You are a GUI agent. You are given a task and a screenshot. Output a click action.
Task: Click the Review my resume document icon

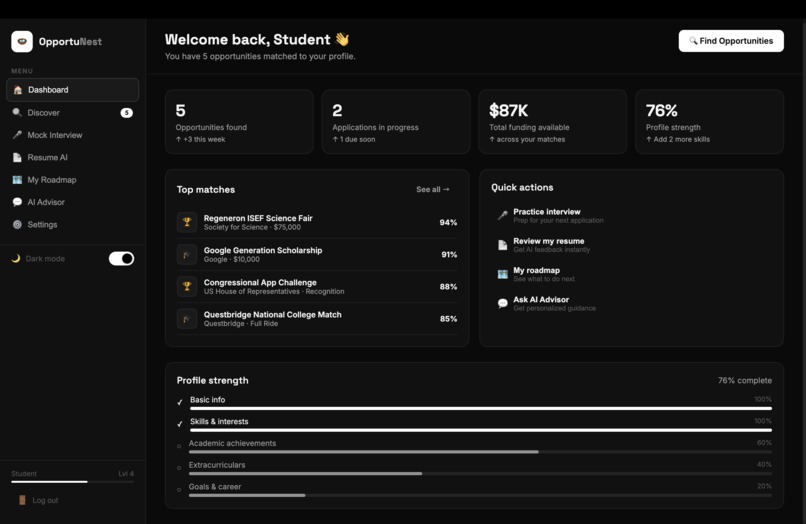(x=503, y=245)
